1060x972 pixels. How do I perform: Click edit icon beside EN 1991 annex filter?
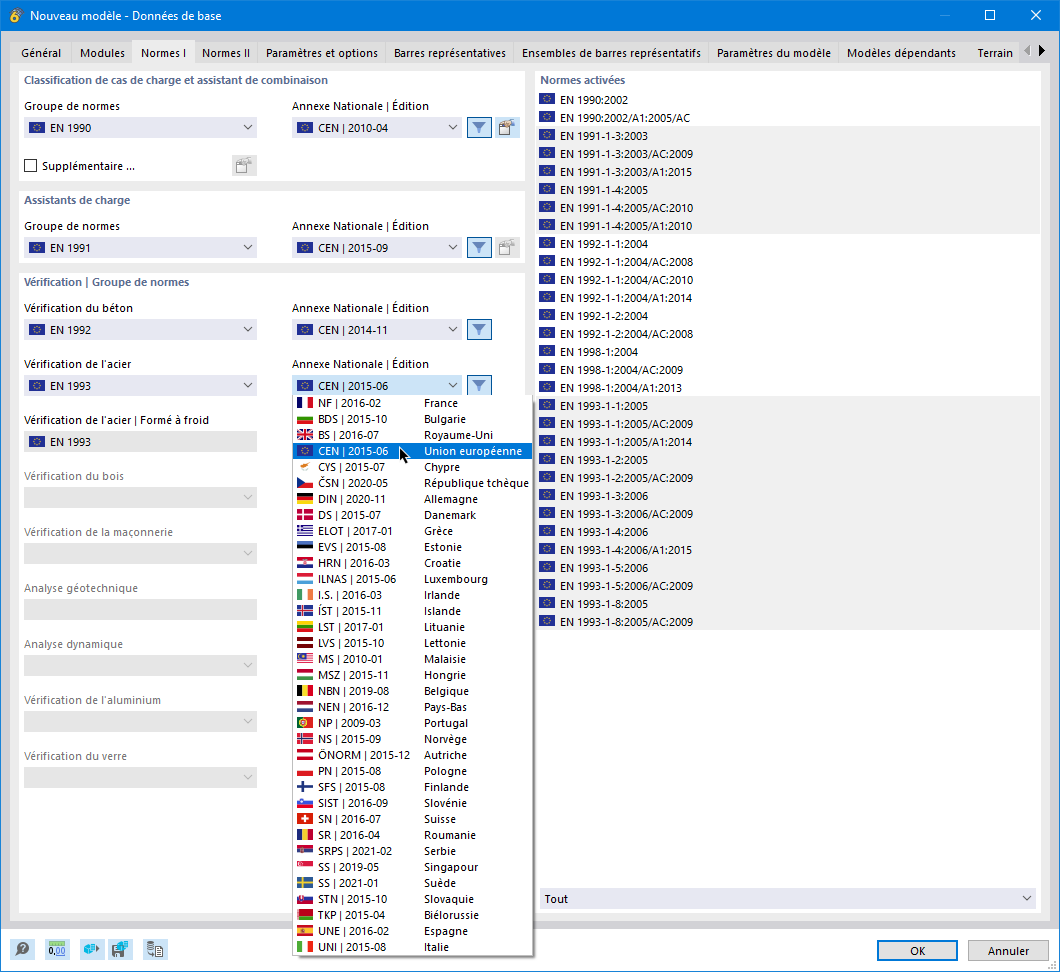tap(506, 248)
